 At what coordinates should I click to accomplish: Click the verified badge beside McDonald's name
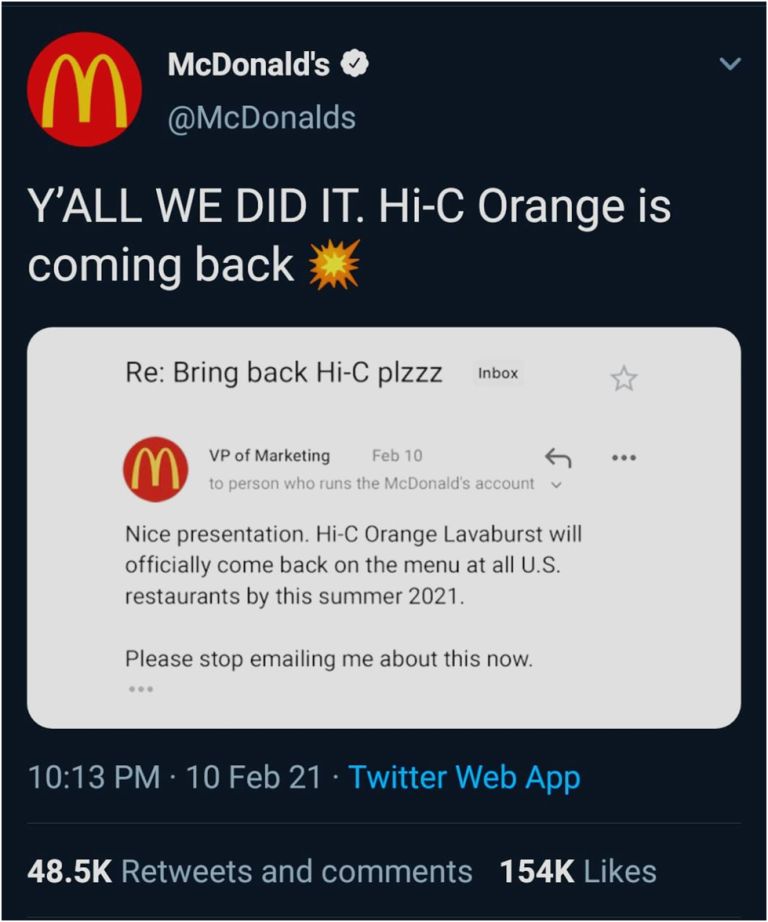pyautogui.click(x=354, y=66)
